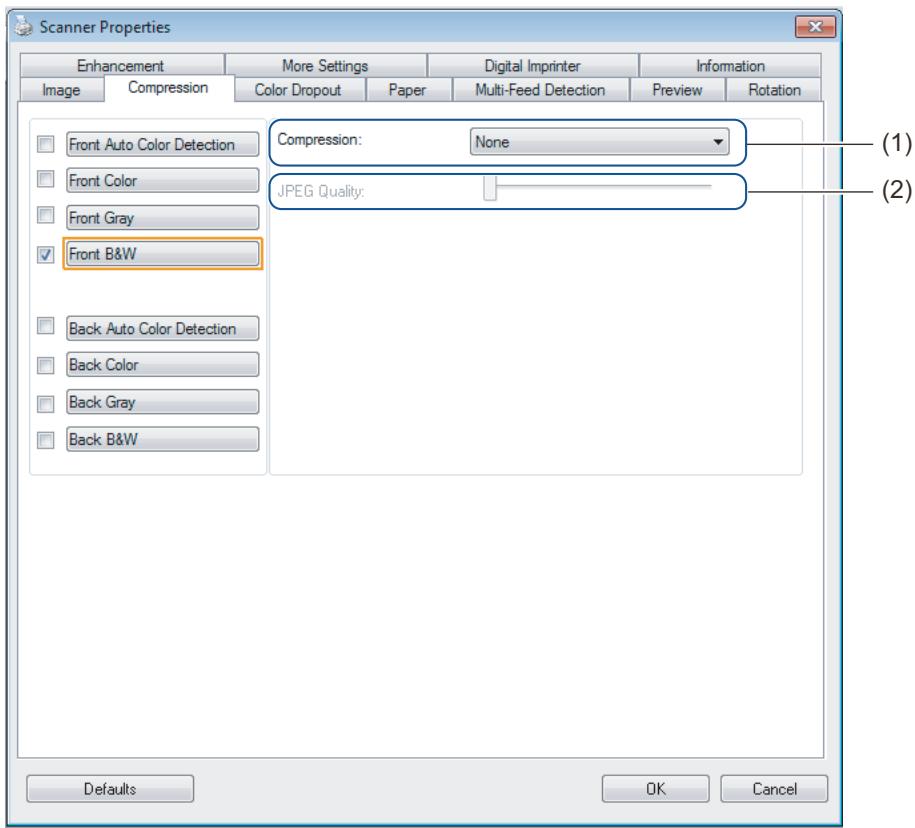Screen dimensions: 915x828
Task: Cancel the Scanner Properties dialog
Action: [x=774, y=789]
